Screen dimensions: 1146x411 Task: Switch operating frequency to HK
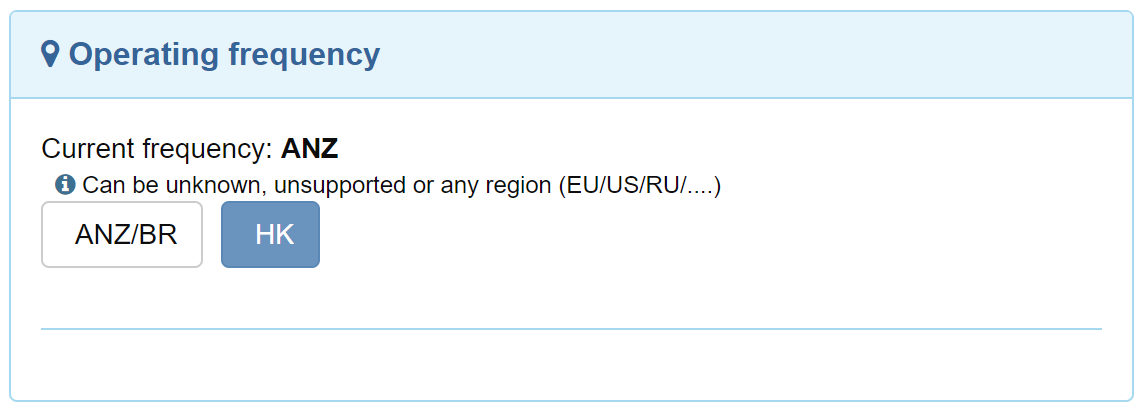coord(270,235)
